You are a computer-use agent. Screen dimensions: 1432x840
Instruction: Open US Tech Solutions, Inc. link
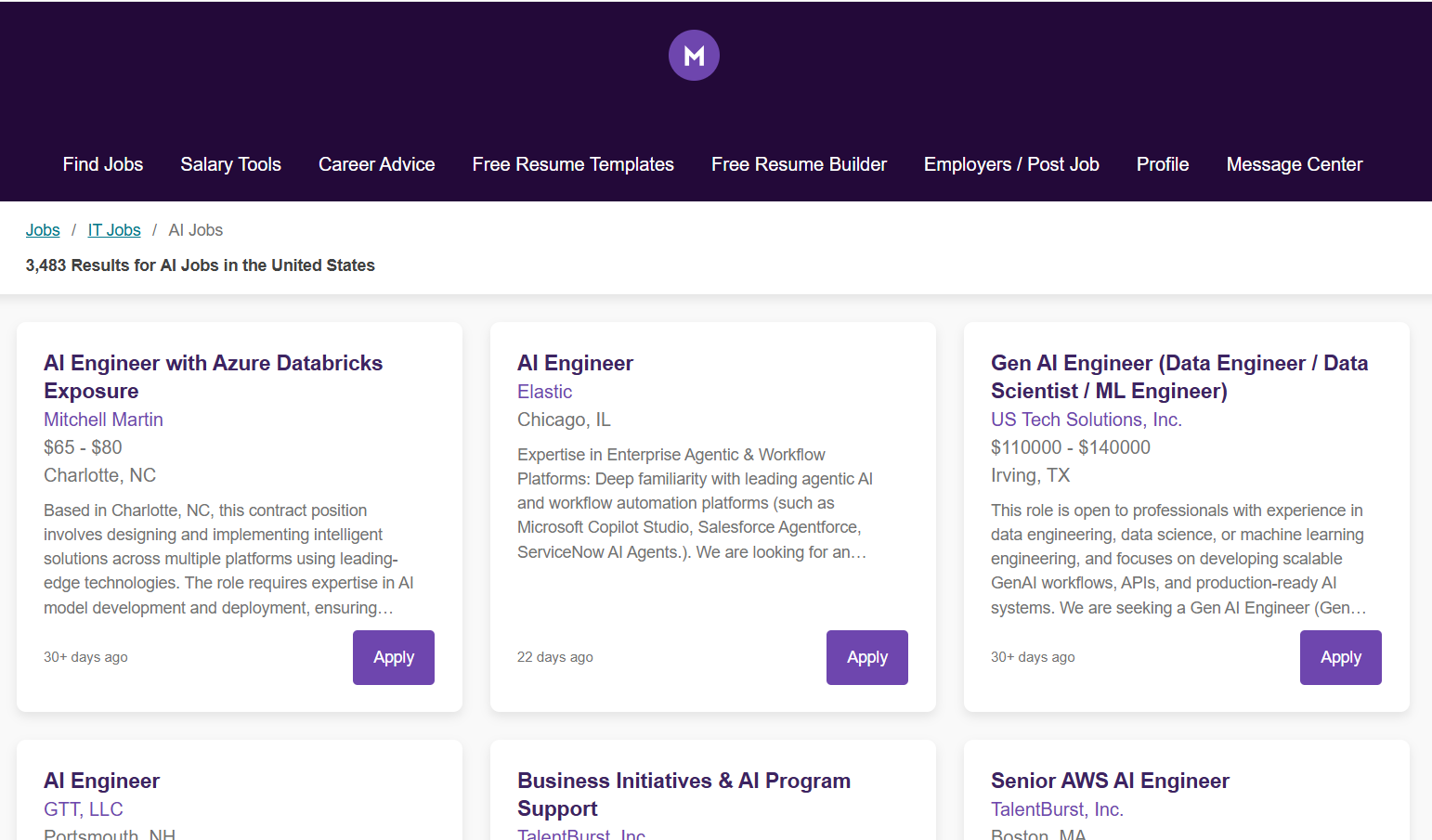point(1086,420)
